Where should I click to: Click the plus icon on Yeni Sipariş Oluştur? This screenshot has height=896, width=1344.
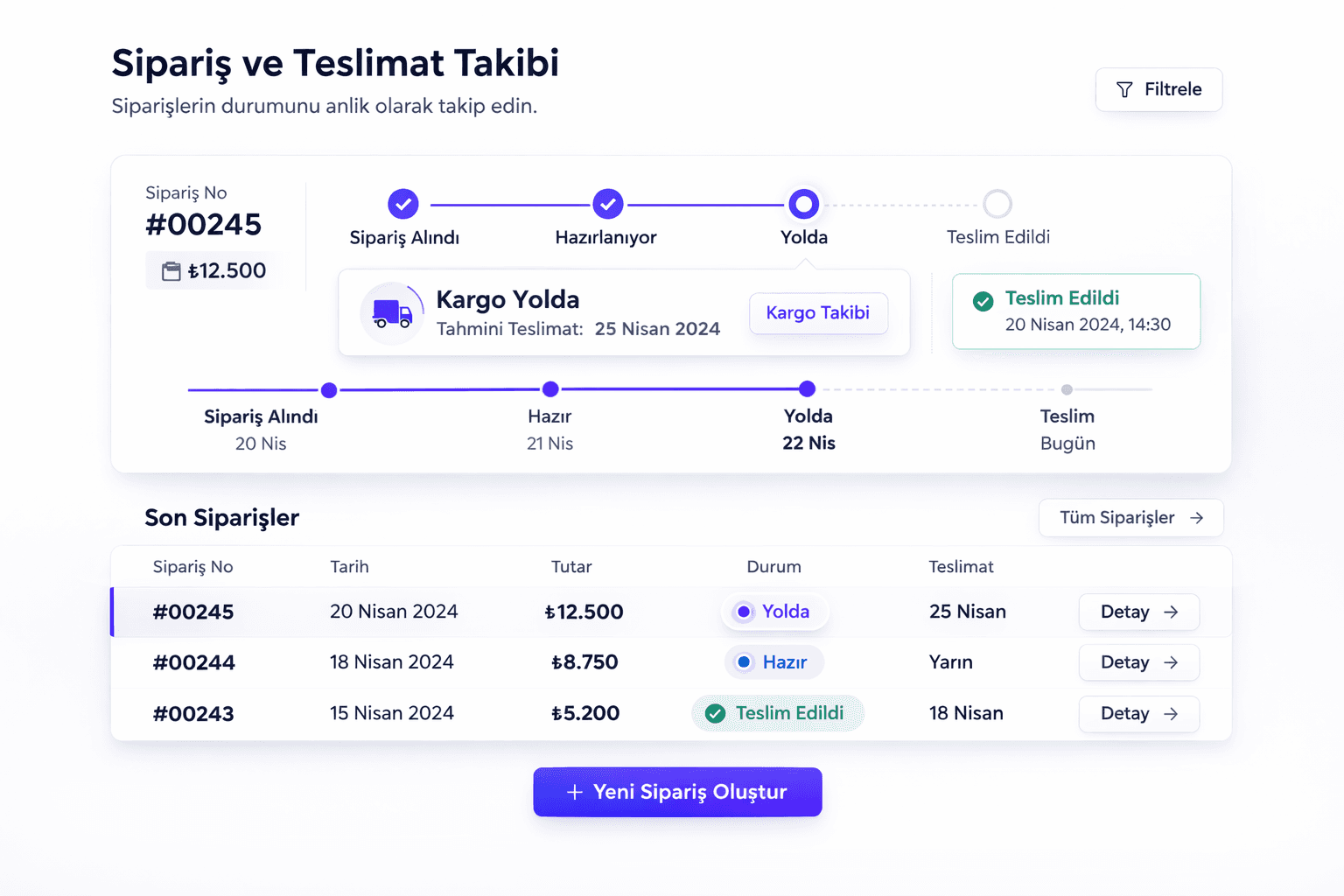(x=574, y=792)
